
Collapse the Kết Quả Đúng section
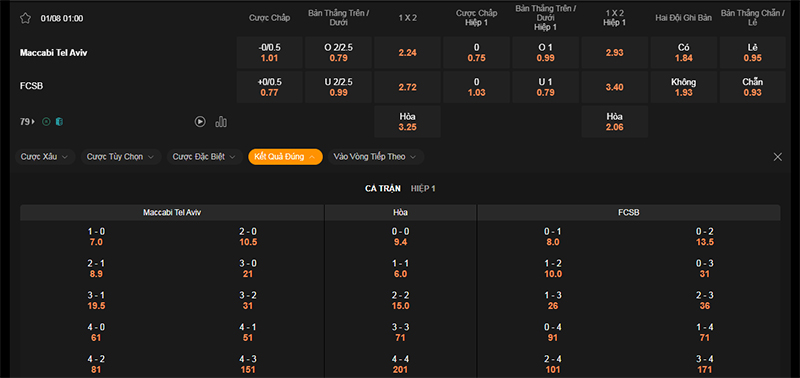click(285, 157)
